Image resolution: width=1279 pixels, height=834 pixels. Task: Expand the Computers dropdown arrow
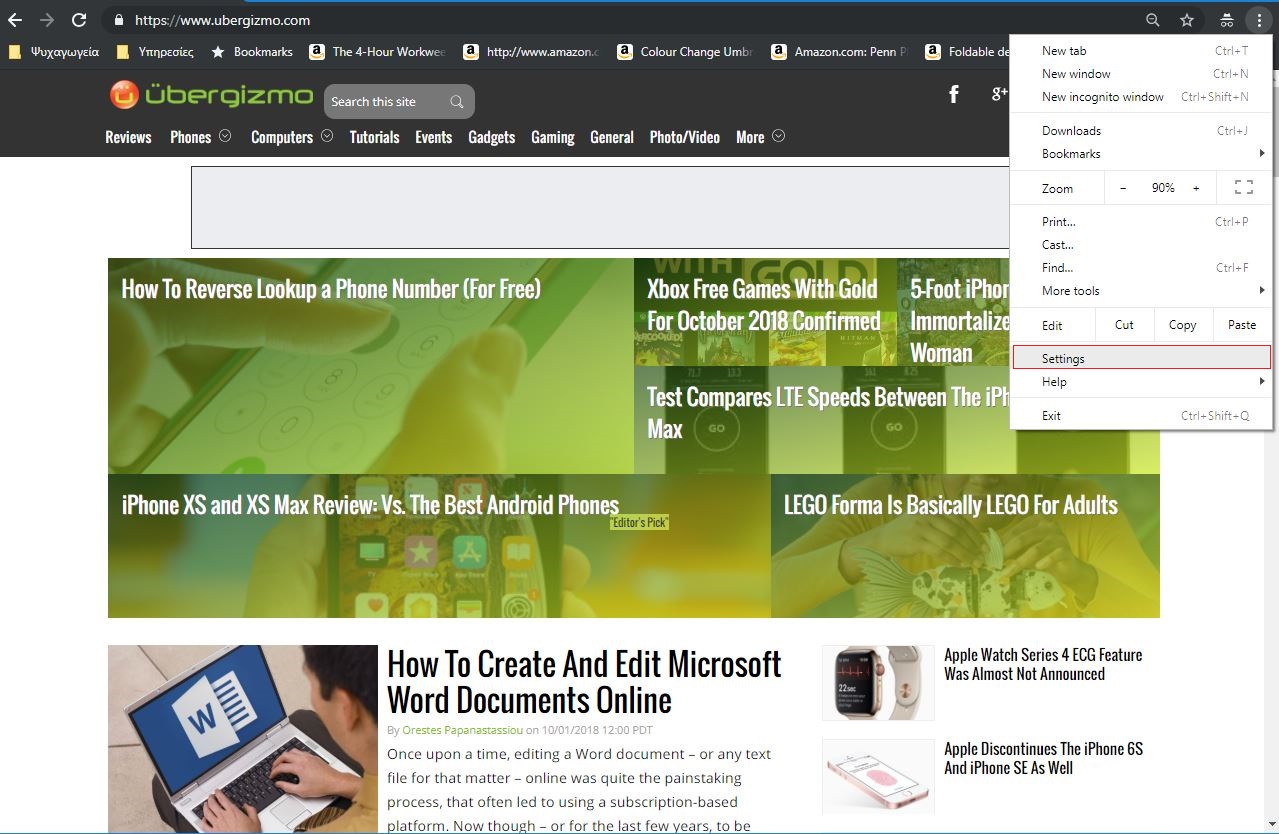click(x=326, y=136)
